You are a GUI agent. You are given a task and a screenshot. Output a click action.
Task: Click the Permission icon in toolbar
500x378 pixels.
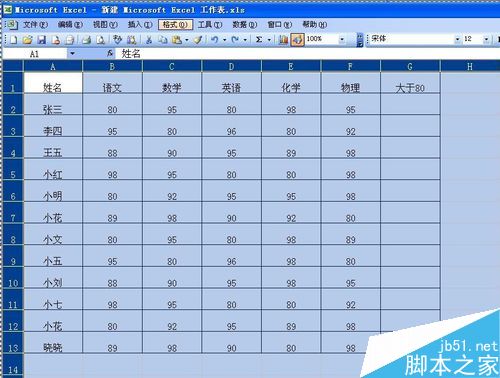(x=56, y=40)
